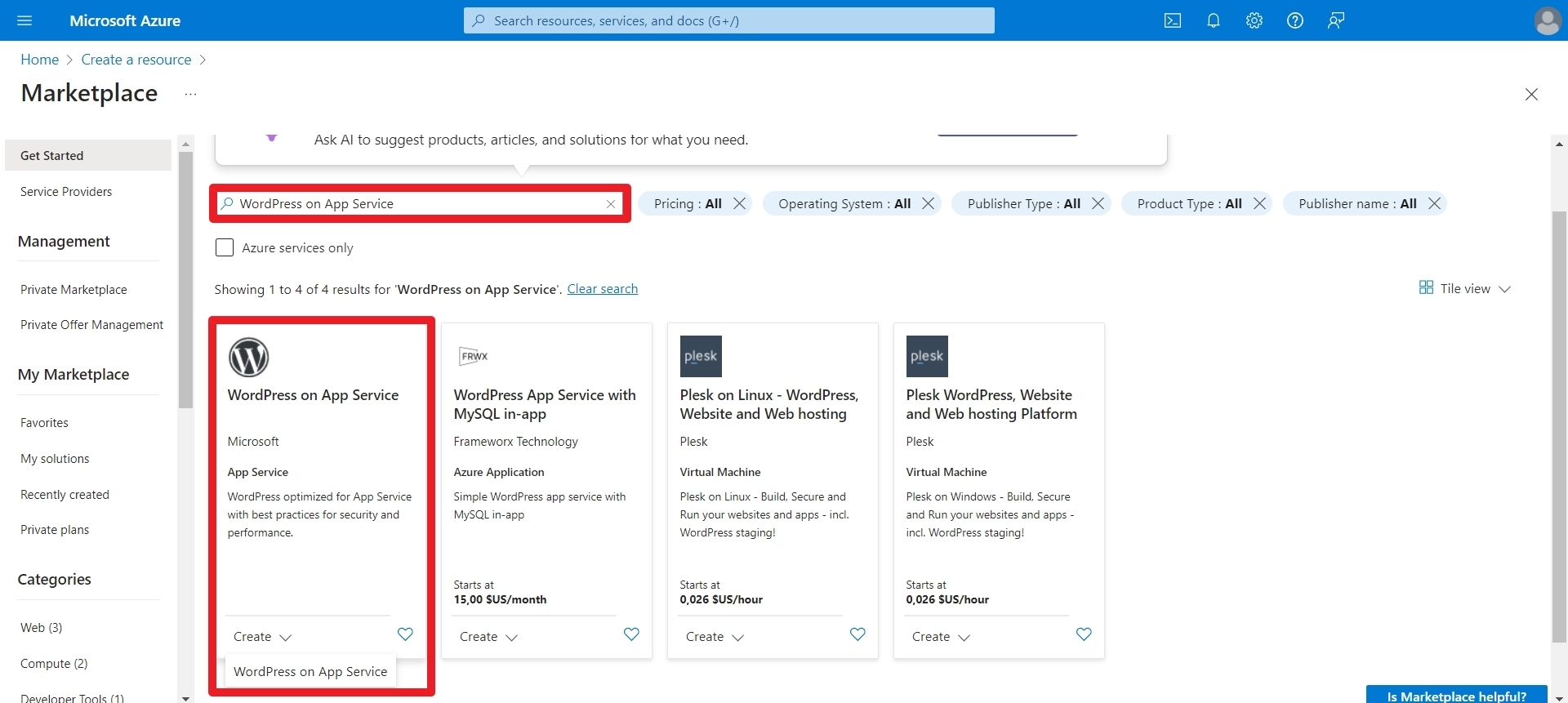This screenshot has height=703, width=1568.
Task: Remove the Pricing filter
Action: (x=740, y=203)
